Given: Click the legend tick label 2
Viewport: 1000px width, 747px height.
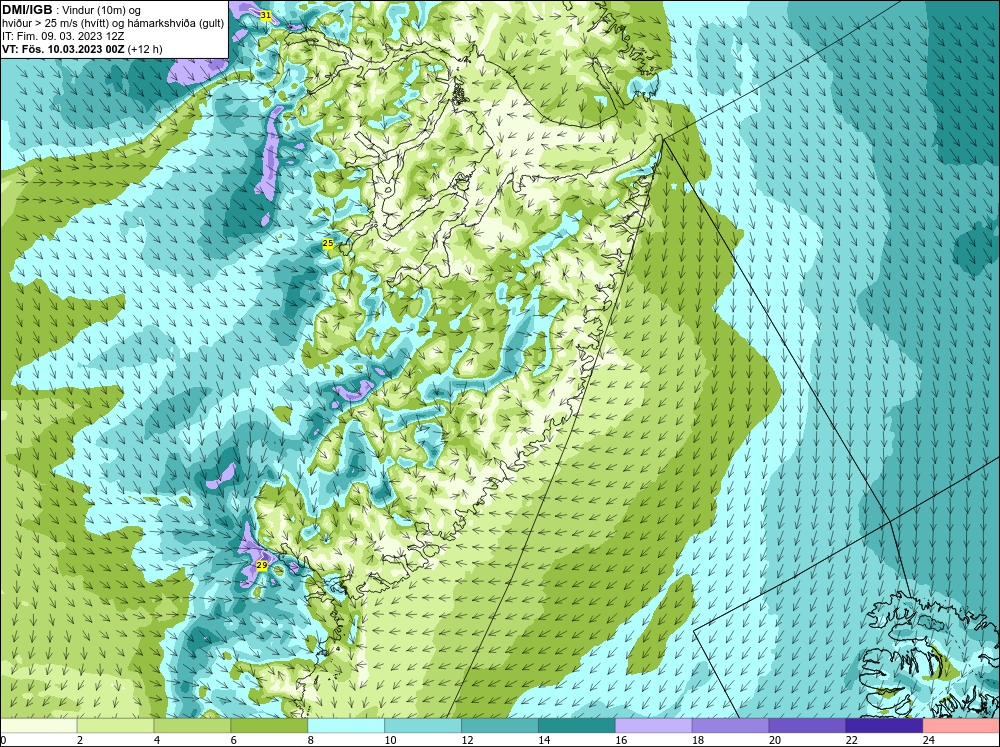Looking at the screenshot, I should click(80, 740).
